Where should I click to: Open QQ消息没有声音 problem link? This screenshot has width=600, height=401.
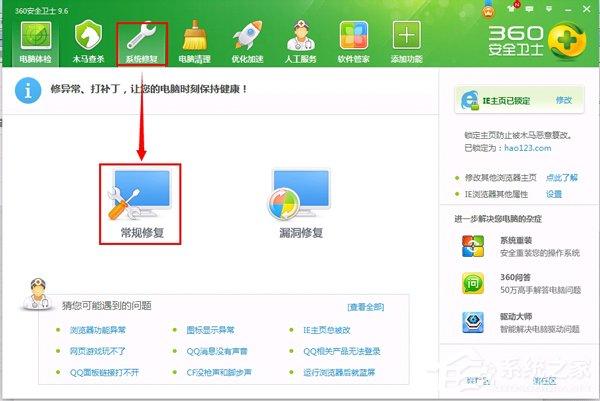pos(217,351)
